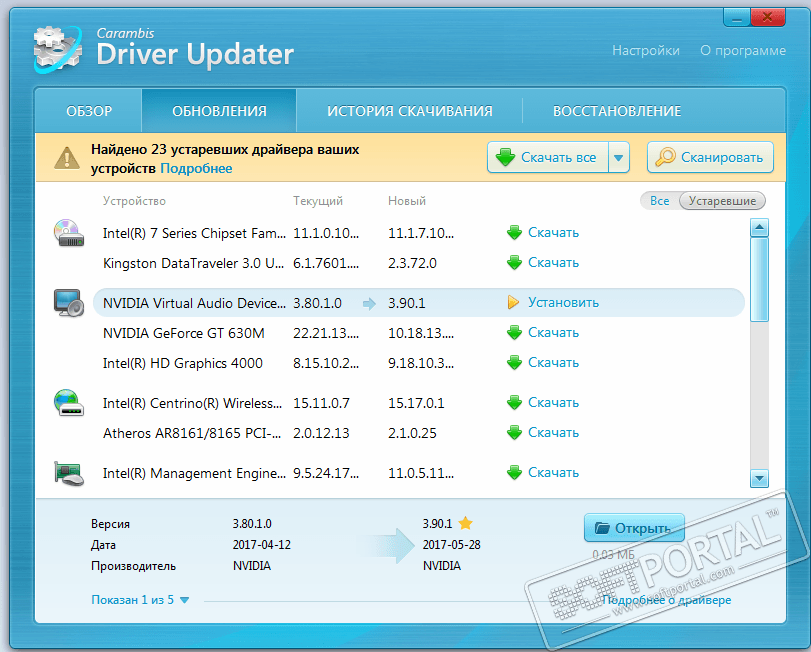The height and width of the screenshot is (652, 811).
Task: Click Скачать for NVIDIA GeForce GT 630M
Action: point(553,332)
